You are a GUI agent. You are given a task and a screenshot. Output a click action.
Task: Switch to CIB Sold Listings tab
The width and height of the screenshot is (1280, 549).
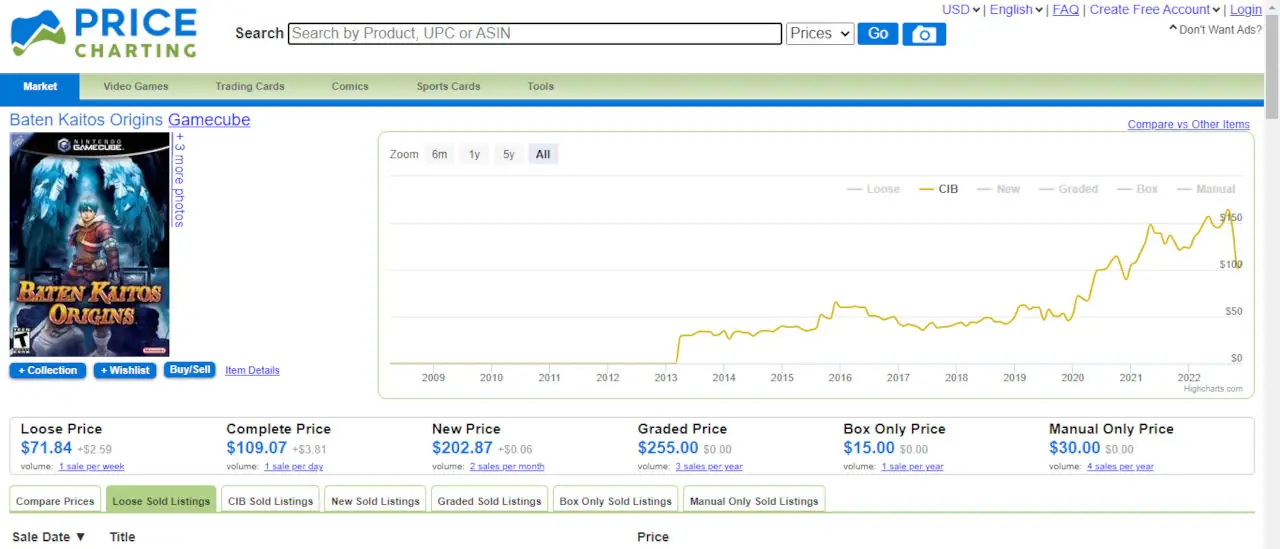270,501
